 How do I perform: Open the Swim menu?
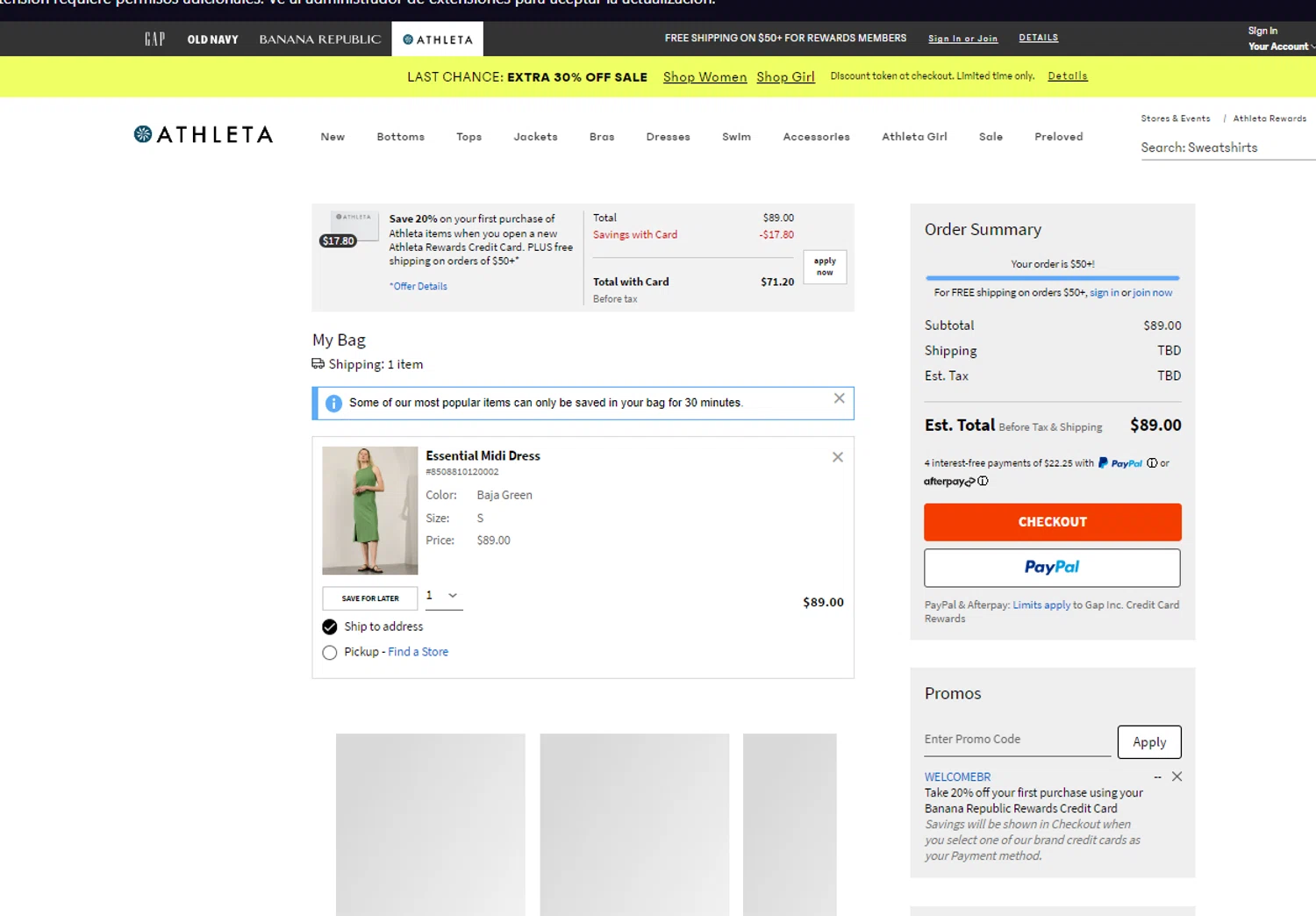click(737, 137)
